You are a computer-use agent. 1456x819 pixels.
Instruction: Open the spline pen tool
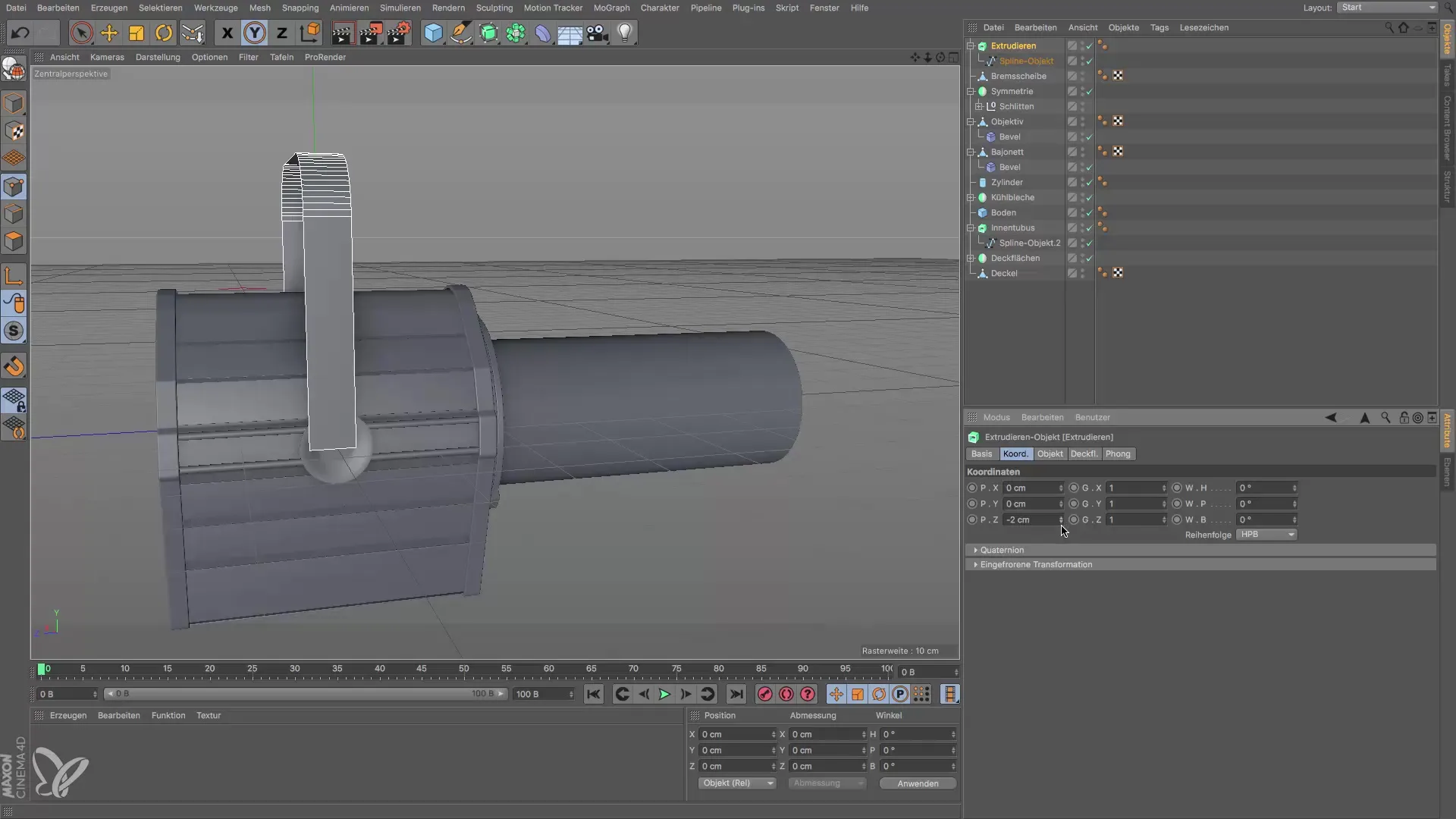coord(460,33)
